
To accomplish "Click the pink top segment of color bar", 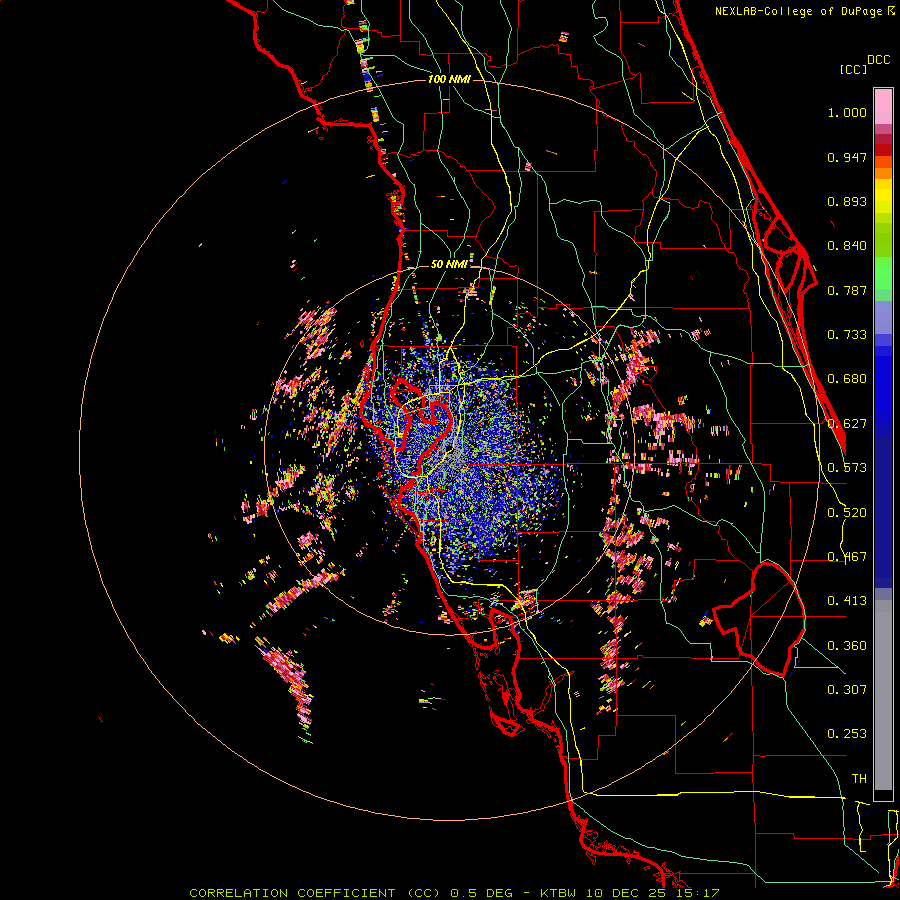I will tap(883, 106).
